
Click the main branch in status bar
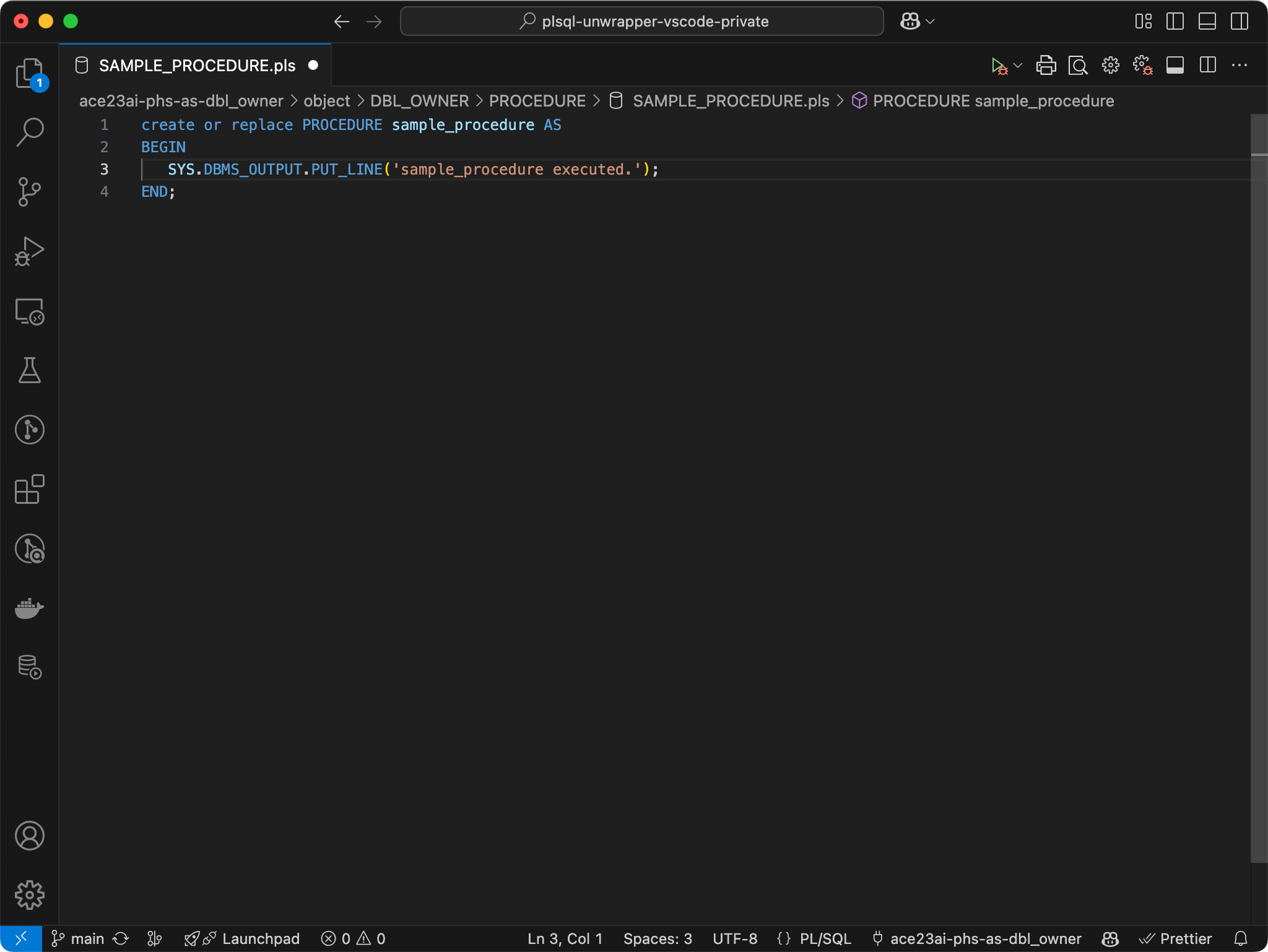[78, 938]
